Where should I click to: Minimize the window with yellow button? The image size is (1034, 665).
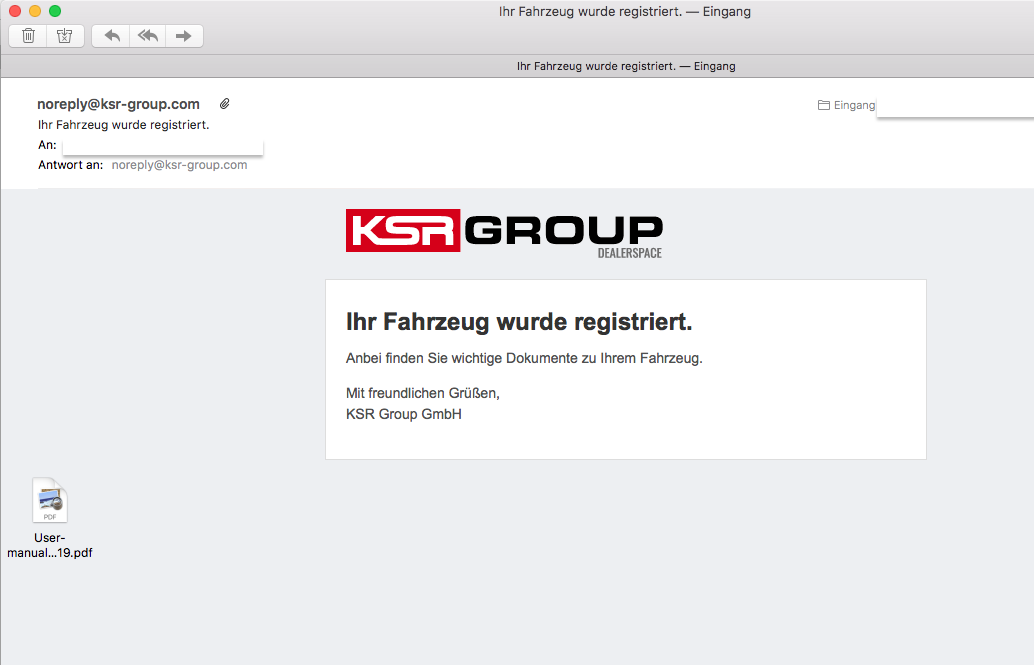click(35, 11)
